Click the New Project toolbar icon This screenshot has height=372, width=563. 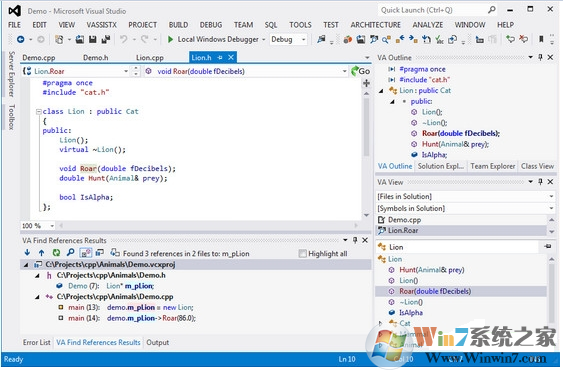[59, 39]
